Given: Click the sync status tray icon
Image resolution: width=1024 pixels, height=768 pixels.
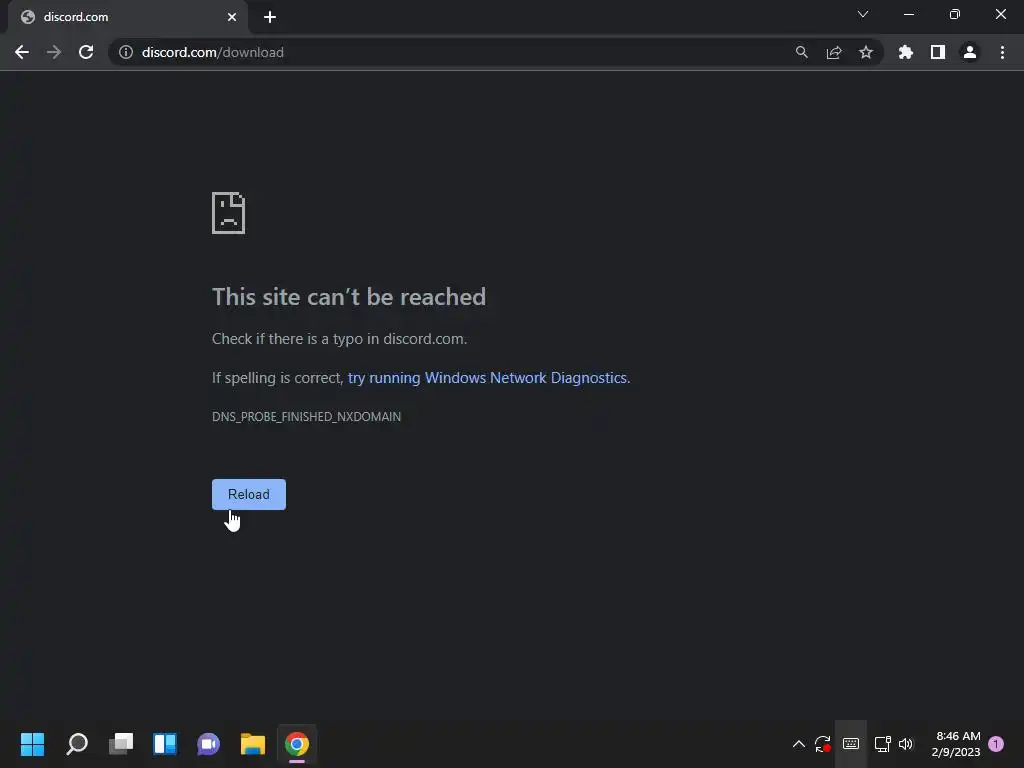Looking at the screenshot, I should 822,744.
